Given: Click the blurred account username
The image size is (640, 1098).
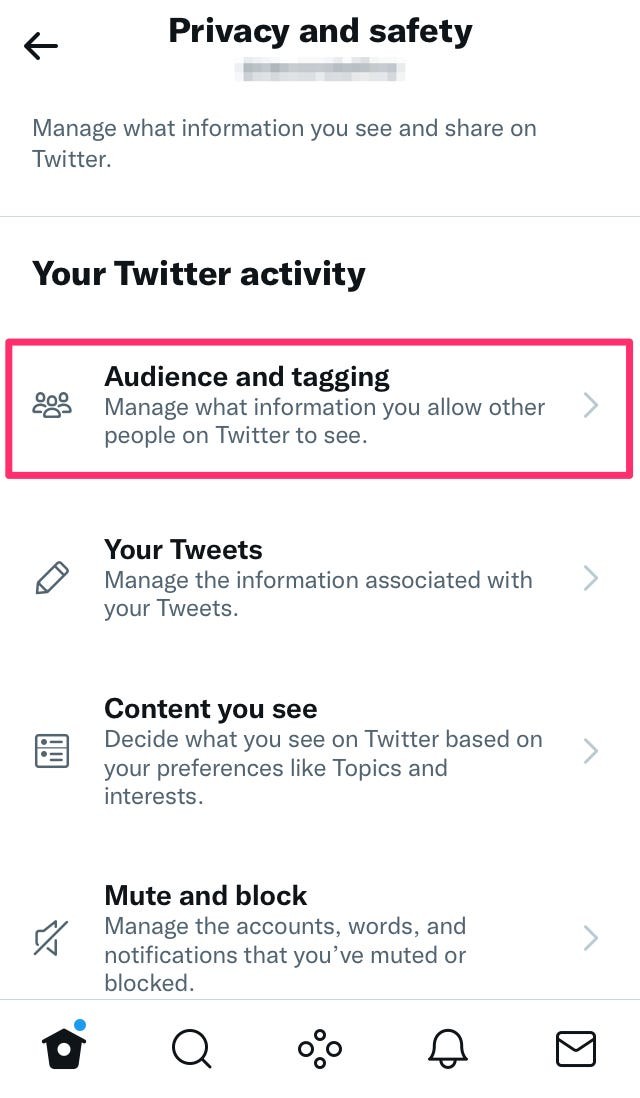Looking at the screenshot, I should 319,72.
